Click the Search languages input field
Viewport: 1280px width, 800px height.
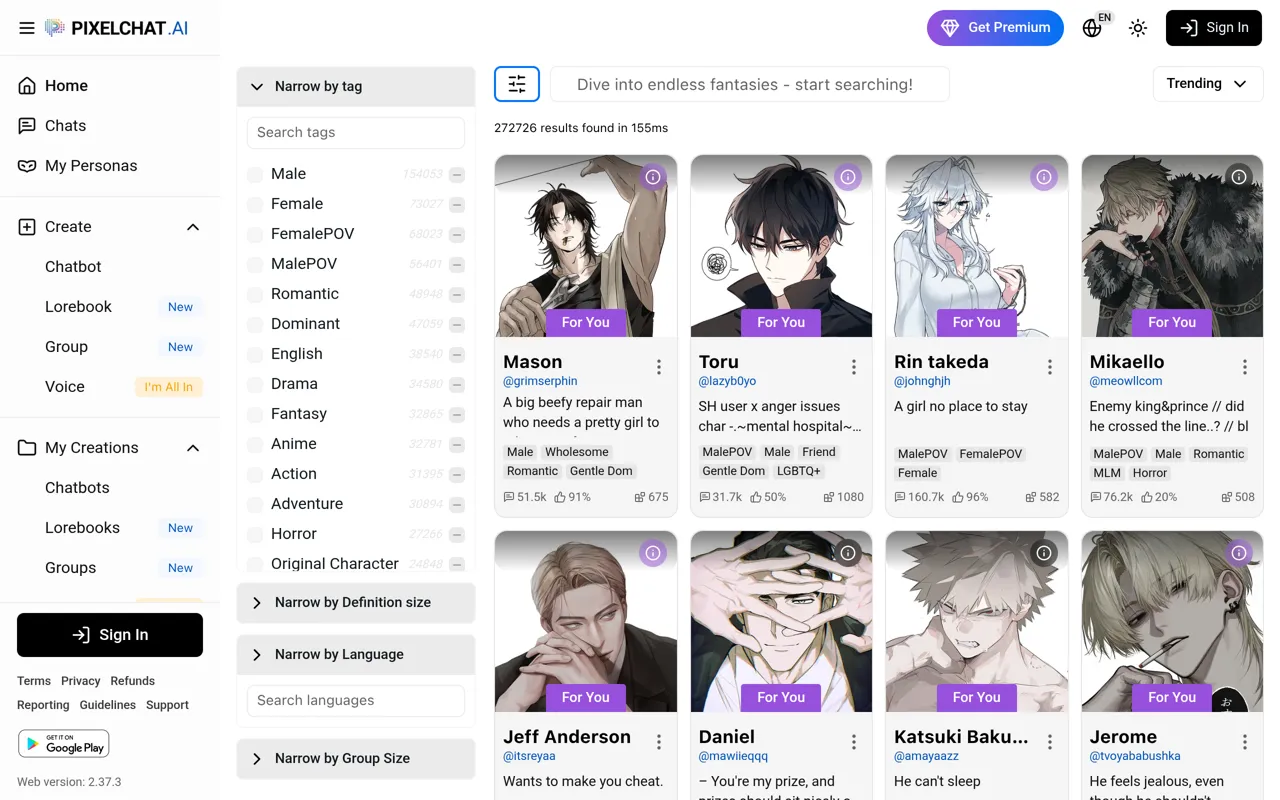[356, 701]
